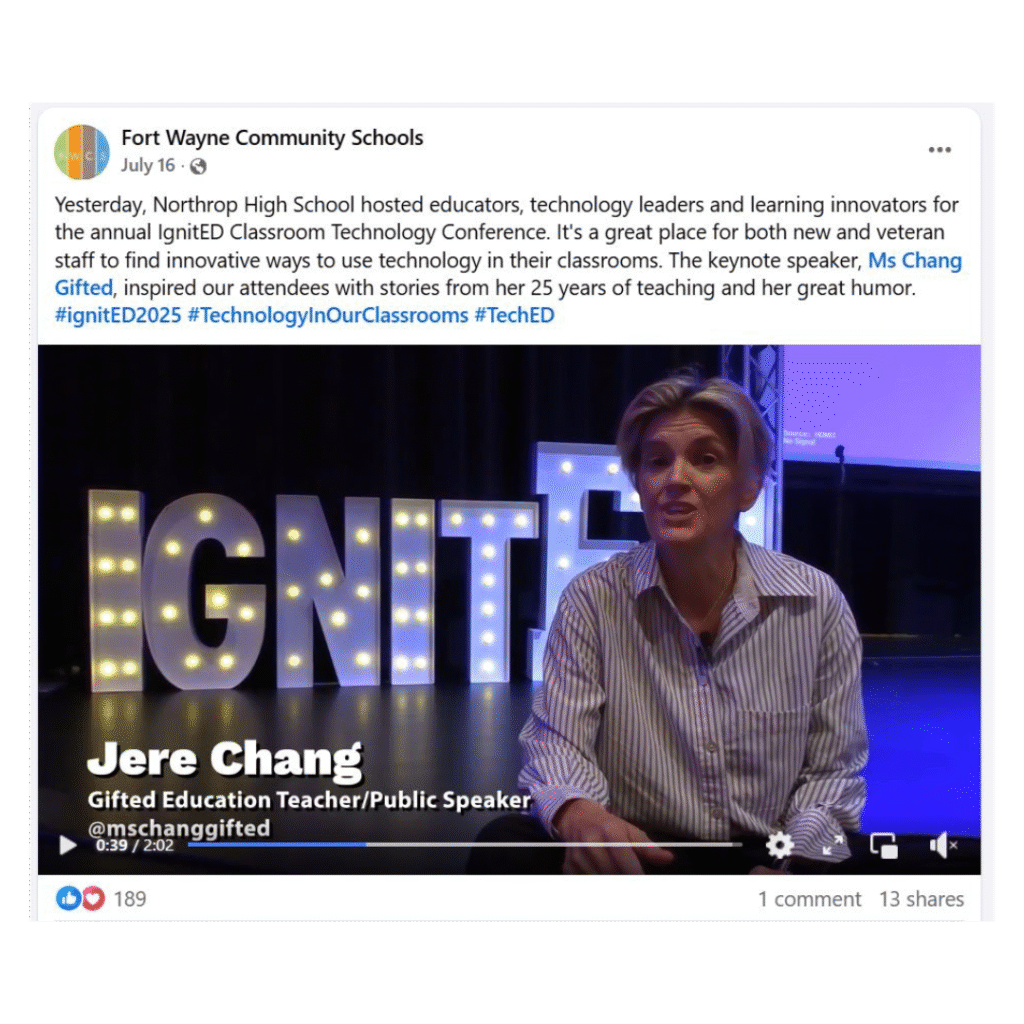
Task: Open #ignitED2025 hashtag
Action: [x=118, y=315]
